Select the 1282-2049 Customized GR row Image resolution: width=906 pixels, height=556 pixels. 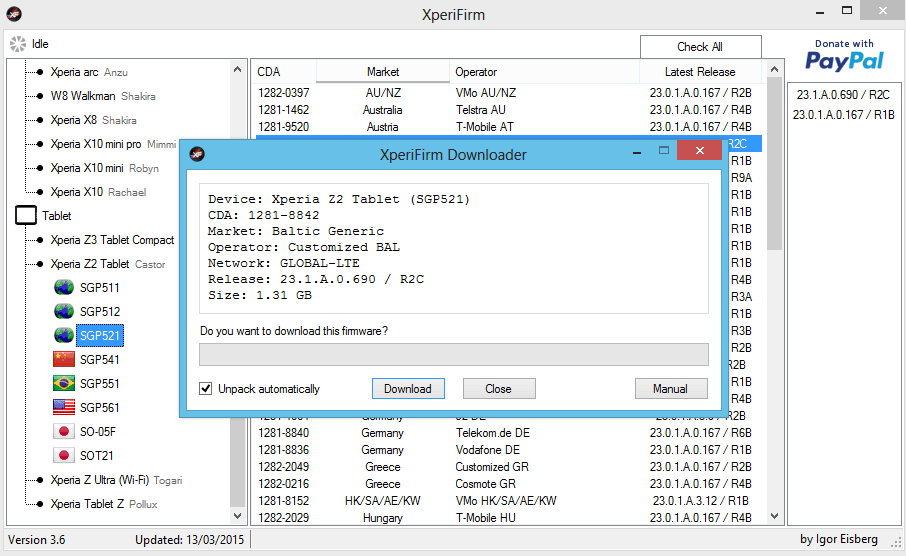coord(507,466)
